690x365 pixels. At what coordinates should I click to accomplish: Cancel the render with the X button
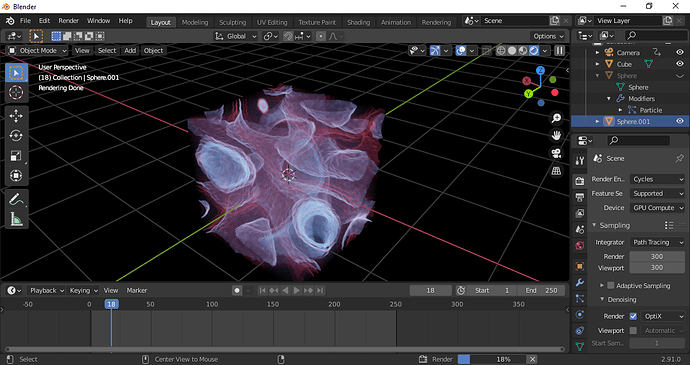(532, 359)
